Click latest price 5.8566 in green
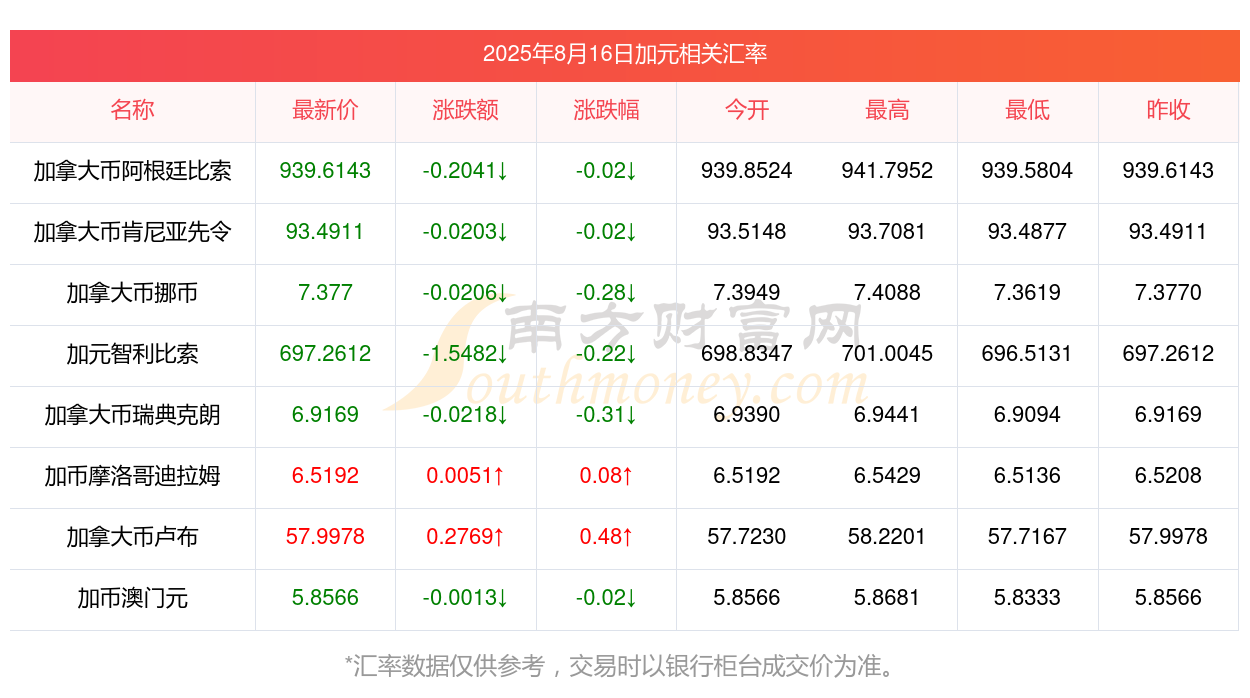The height and width of the screenshot is (698, 1250). coord(325,598)
